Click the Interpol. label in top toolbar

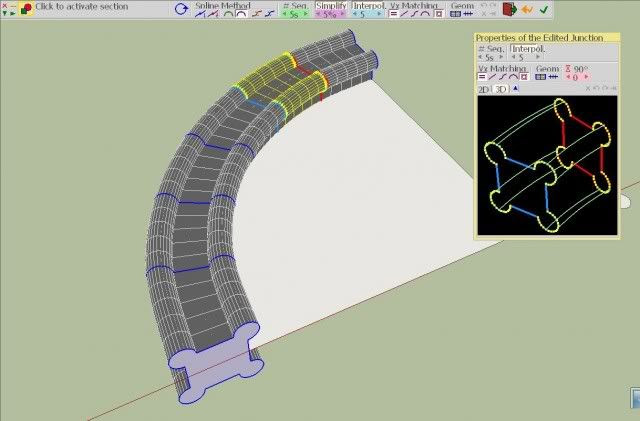[369, 6]
